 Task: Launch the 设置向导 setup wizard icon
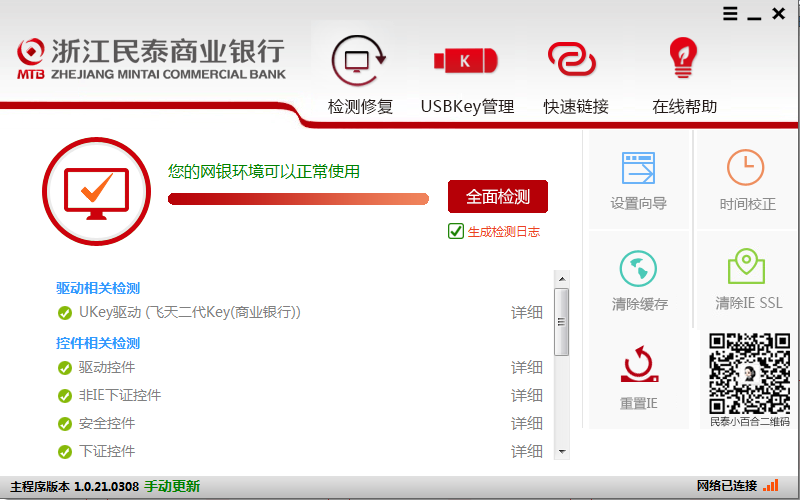pos(638,168)
